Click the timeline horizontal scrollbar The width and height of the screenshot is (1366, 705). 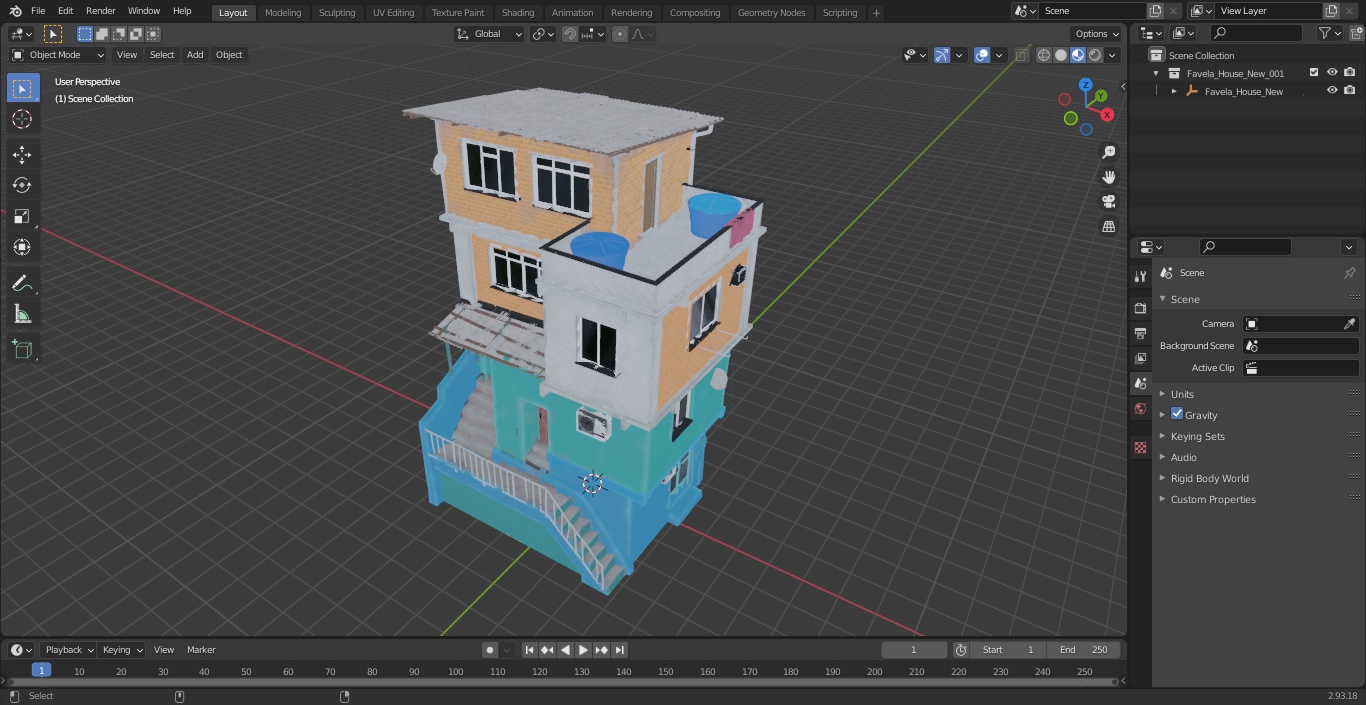563,682
